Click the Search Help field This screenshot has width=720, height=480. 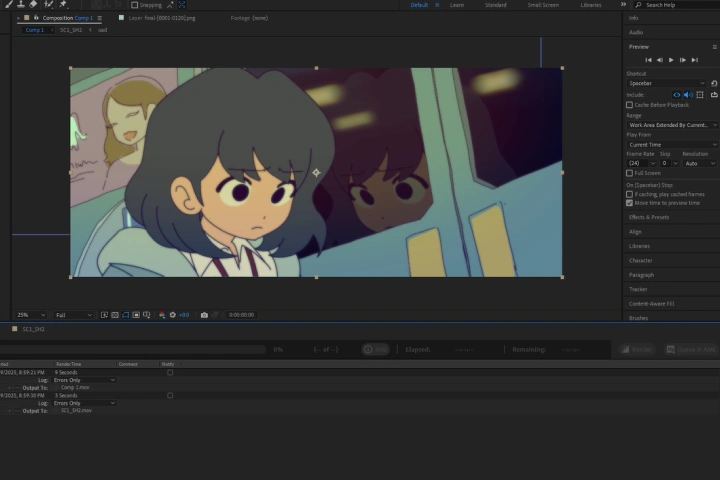click(x=676, y=5)
